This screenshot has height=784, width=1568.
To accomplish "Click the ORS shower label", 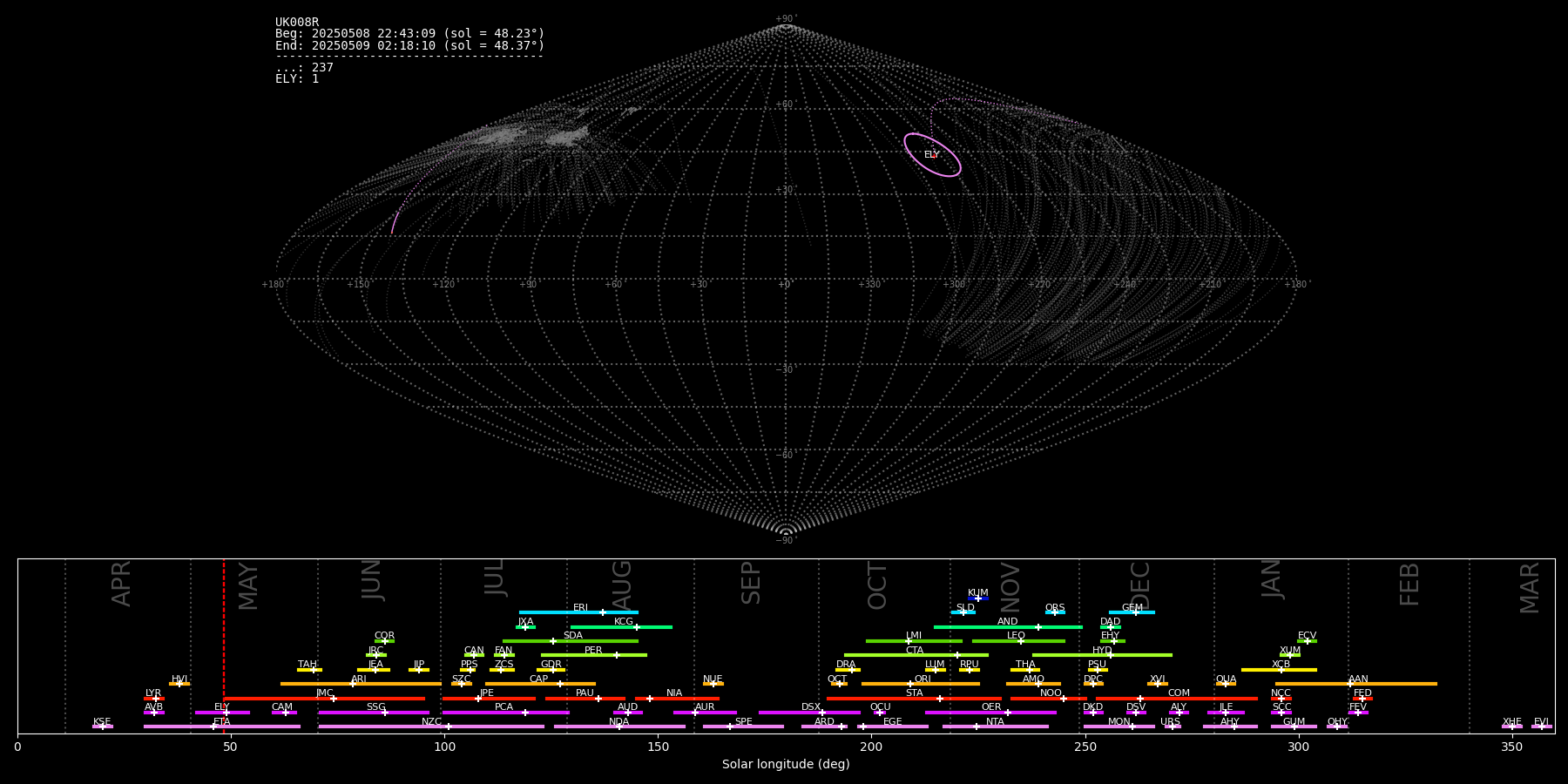I will [x=1055, y=608].
